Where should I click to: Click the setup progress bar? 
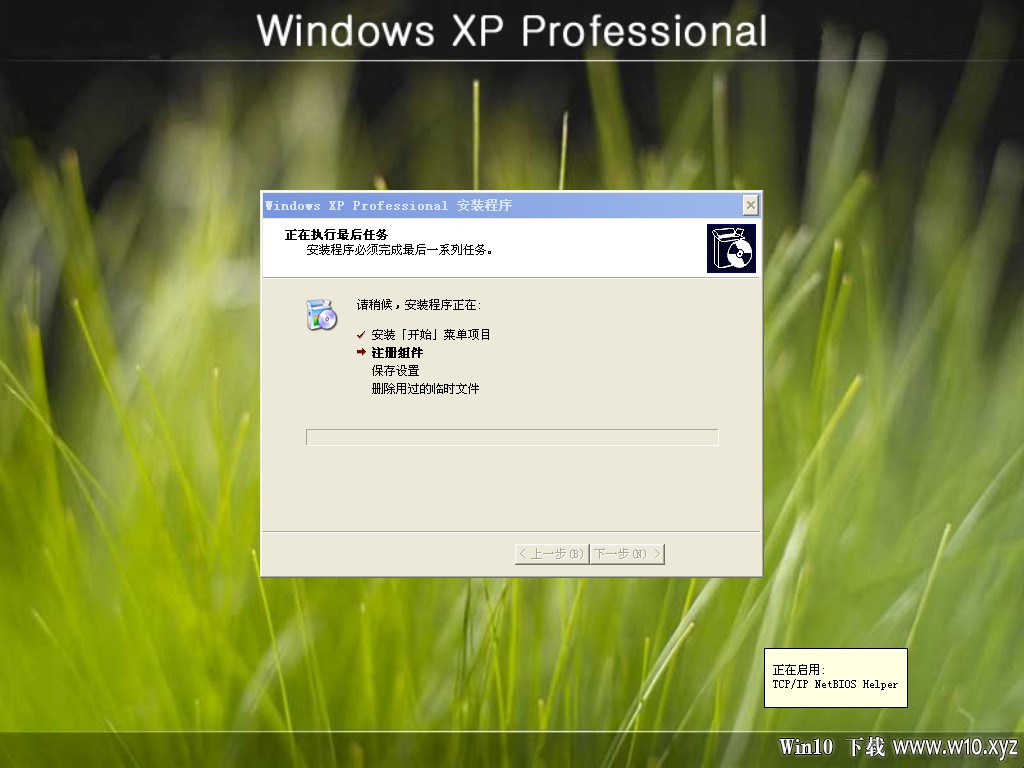tap(512, 437)
